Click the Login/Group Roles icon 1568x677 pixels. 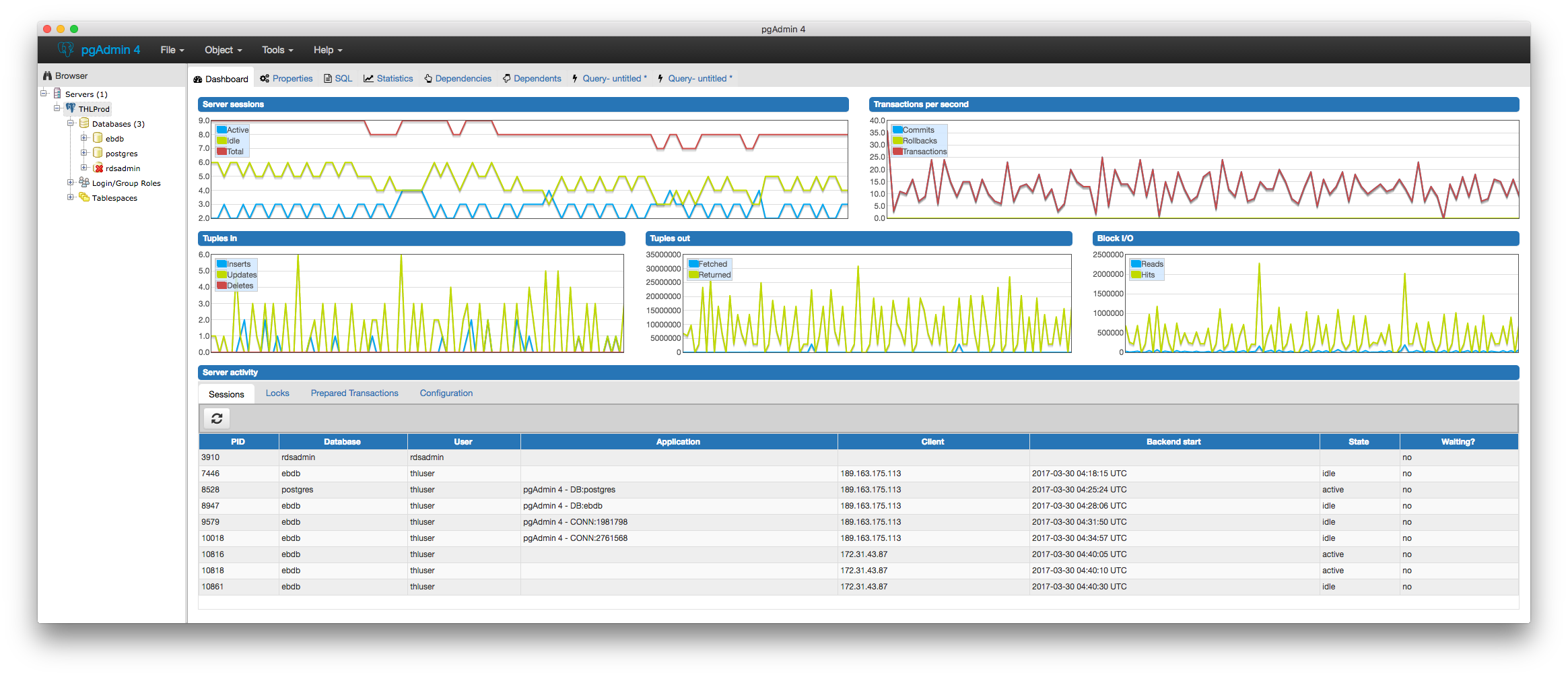pyautogui.click(x=84, y=183)
